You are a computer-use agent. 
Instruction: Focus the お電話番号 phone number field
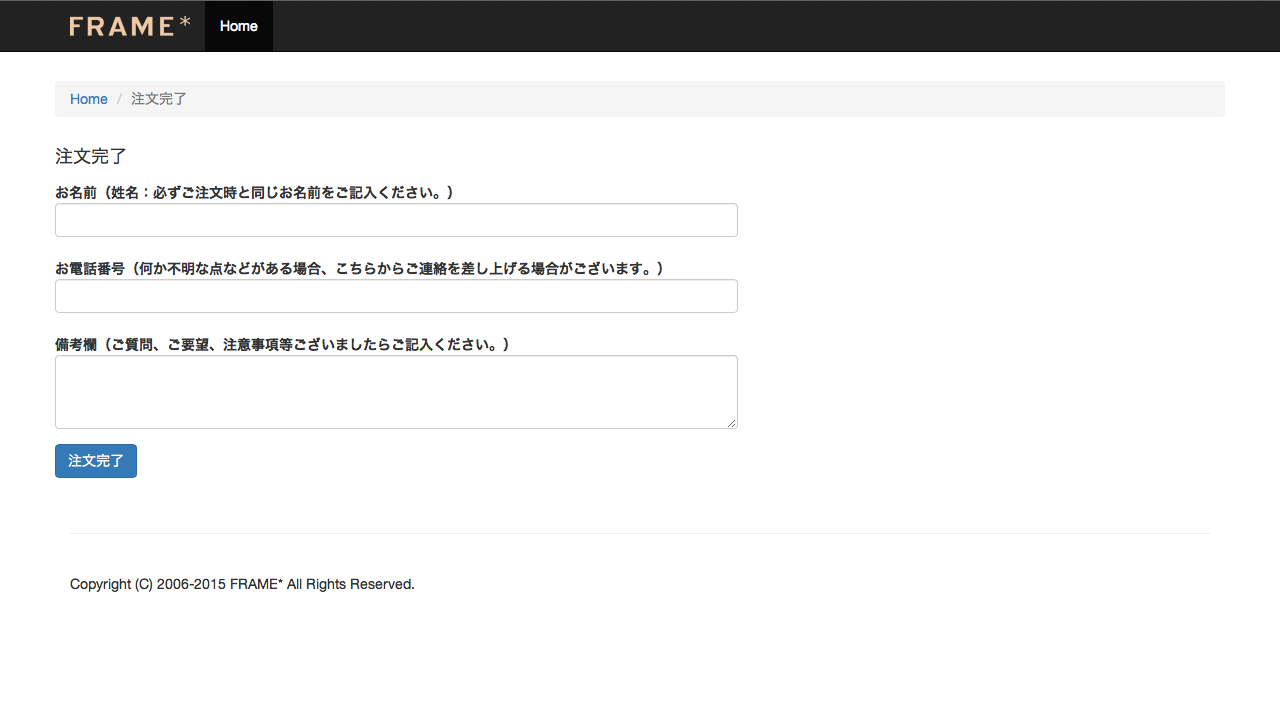pyautogui.click(x=396, y=296)
